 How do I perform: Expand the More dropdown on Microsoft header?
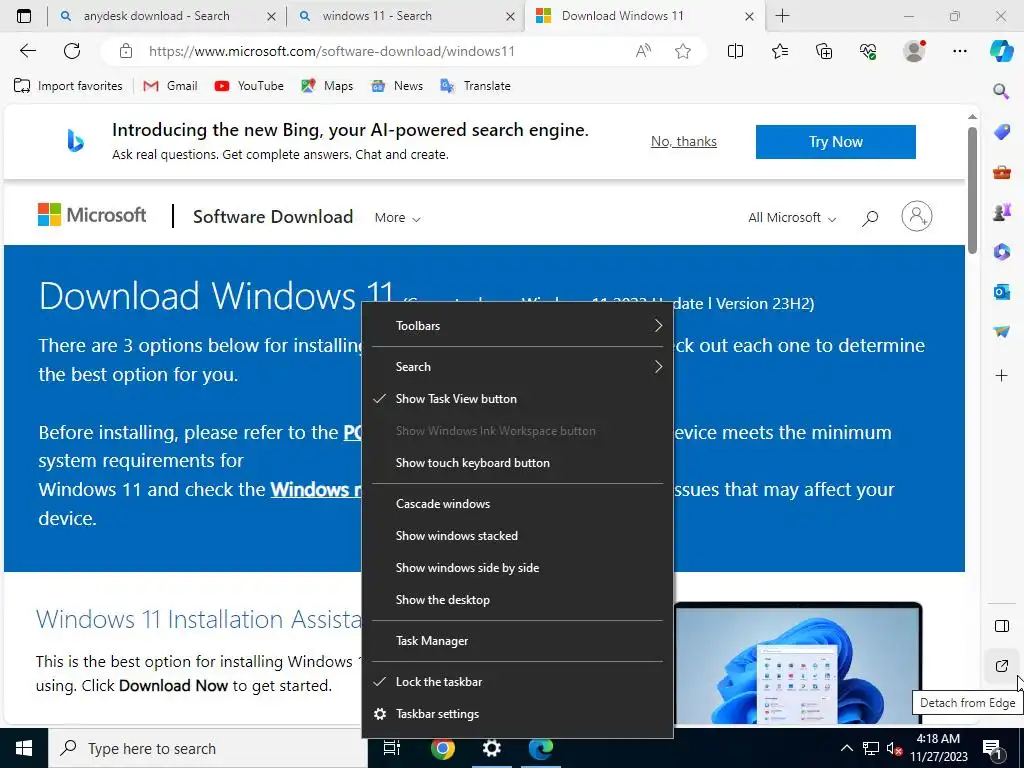[397, 217]
